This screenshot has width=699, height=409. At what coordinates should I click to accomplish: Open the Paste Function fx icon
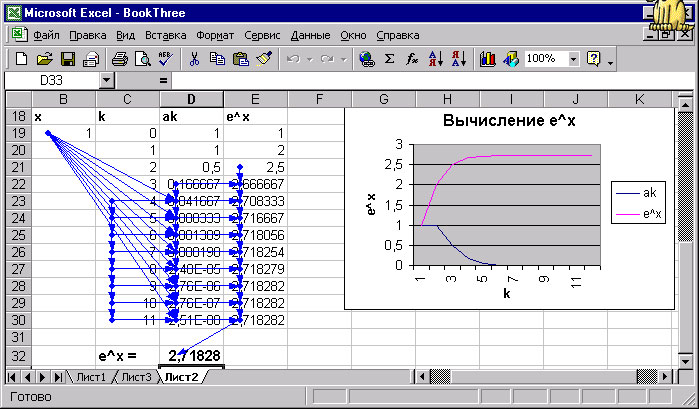click(x=411, y=59)
